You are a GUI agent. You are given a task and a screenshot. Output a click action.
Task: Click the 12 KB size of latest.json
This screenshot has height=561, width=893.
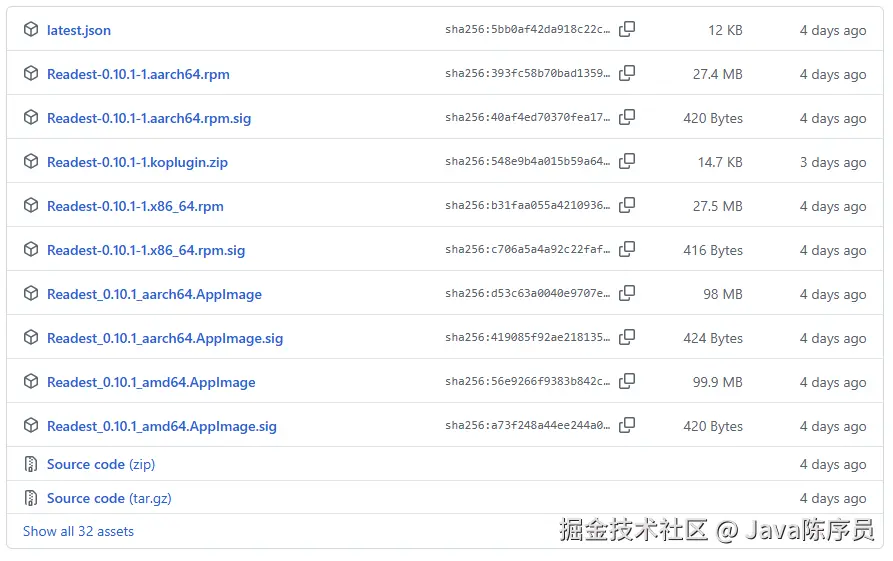click(725, 30)
